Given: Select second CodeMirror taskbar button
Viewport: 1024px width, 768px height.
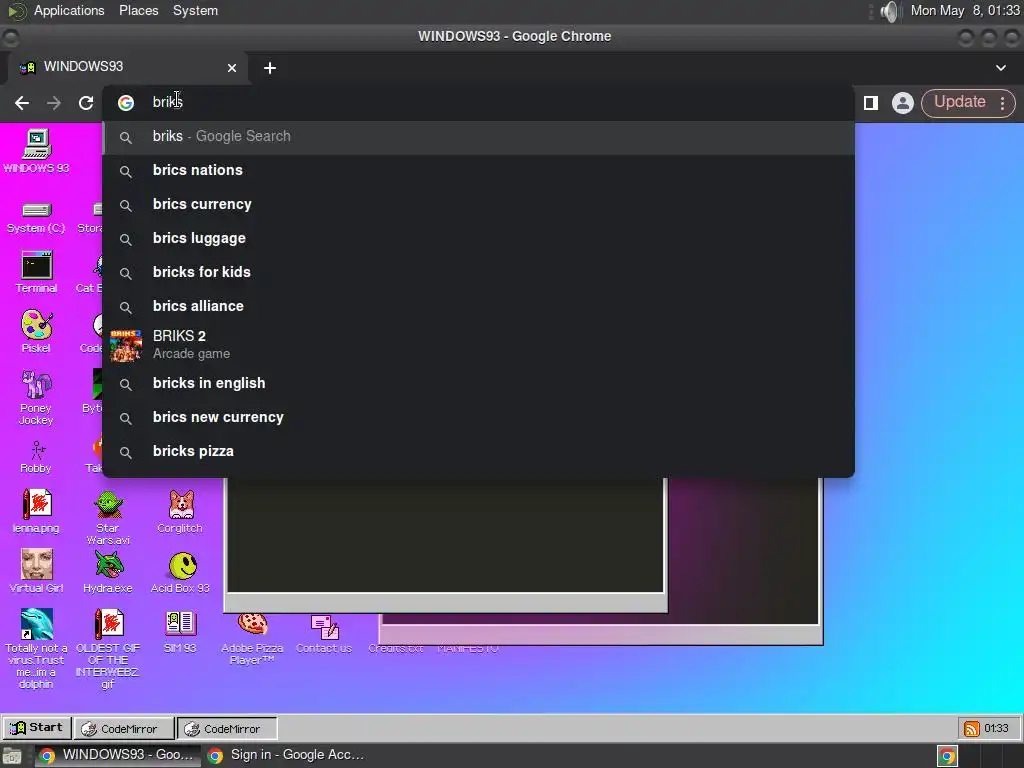Looking at the screenshot, I should coord(227,728).
